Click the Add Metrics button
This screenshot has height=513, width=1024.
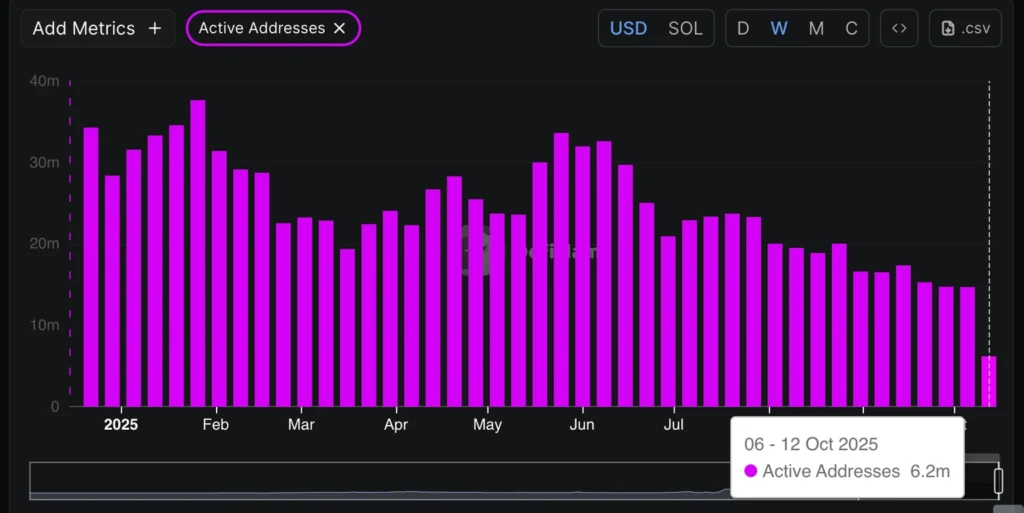click(97, 28)
